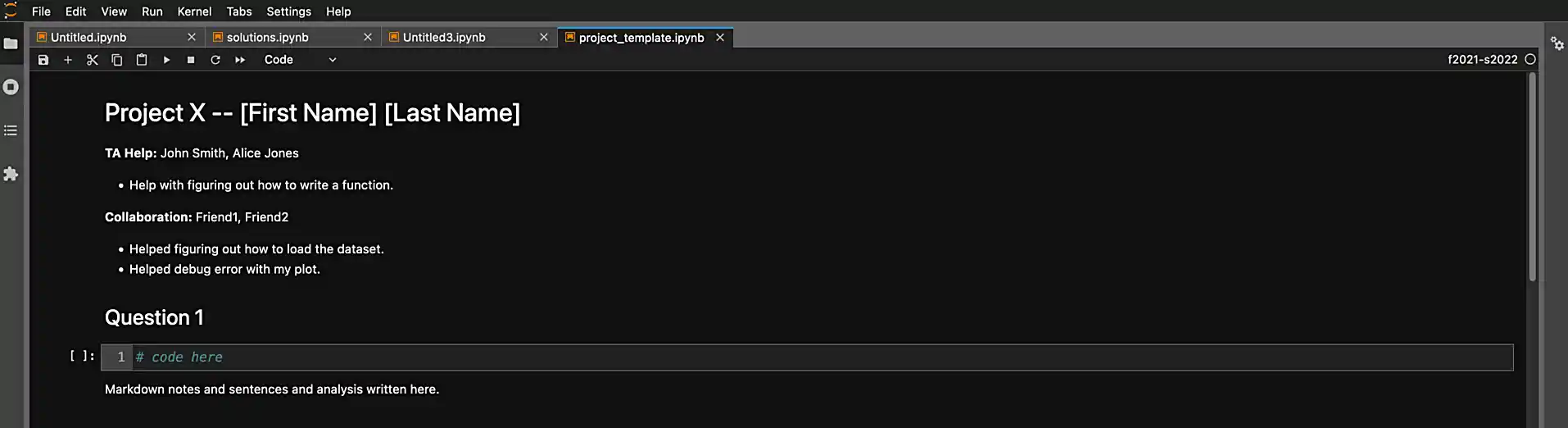Click the 'Collaboration: Friend1, Friend2' line
Screen dimensions: 1568x428
coord(197,217)
